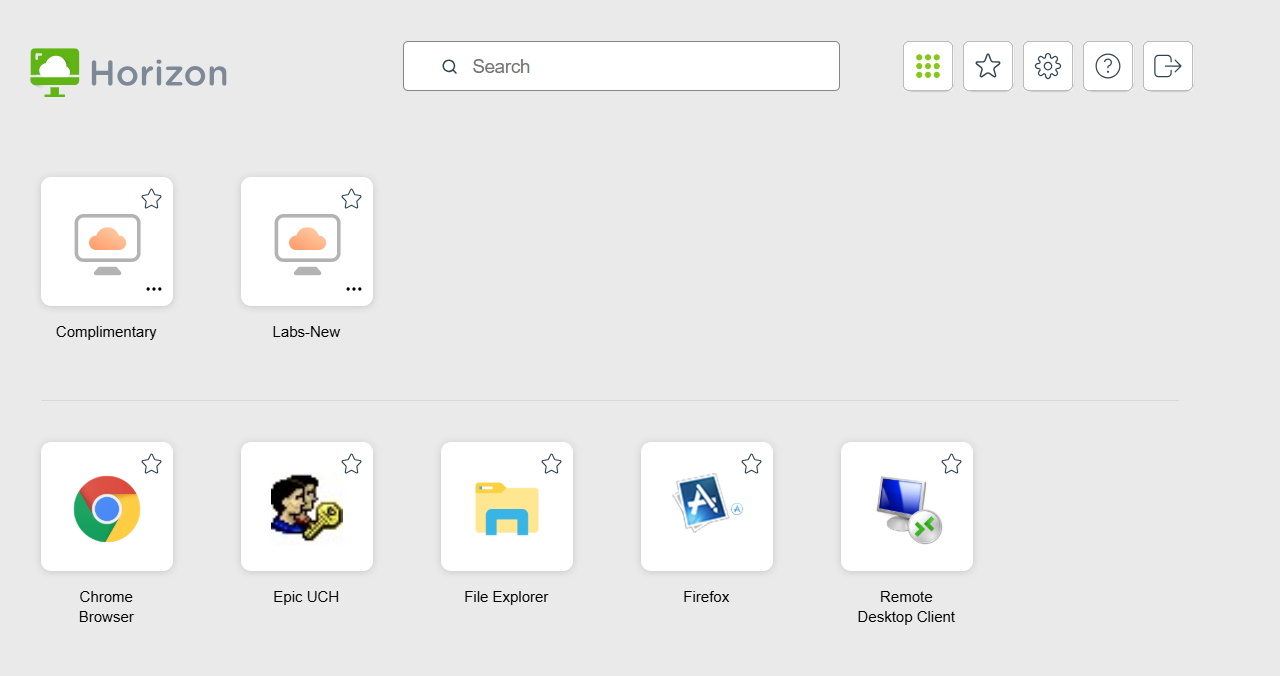Viewport: 1280px width, 676px height.
Task: Open help using the question mark icon
Action: [1108, 66]
